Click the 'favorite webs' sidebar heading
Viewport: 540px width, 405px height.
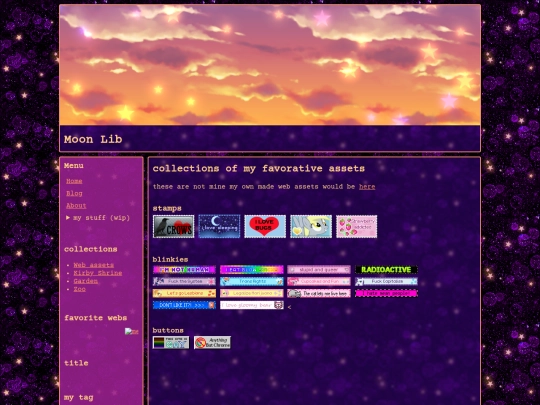96,318
